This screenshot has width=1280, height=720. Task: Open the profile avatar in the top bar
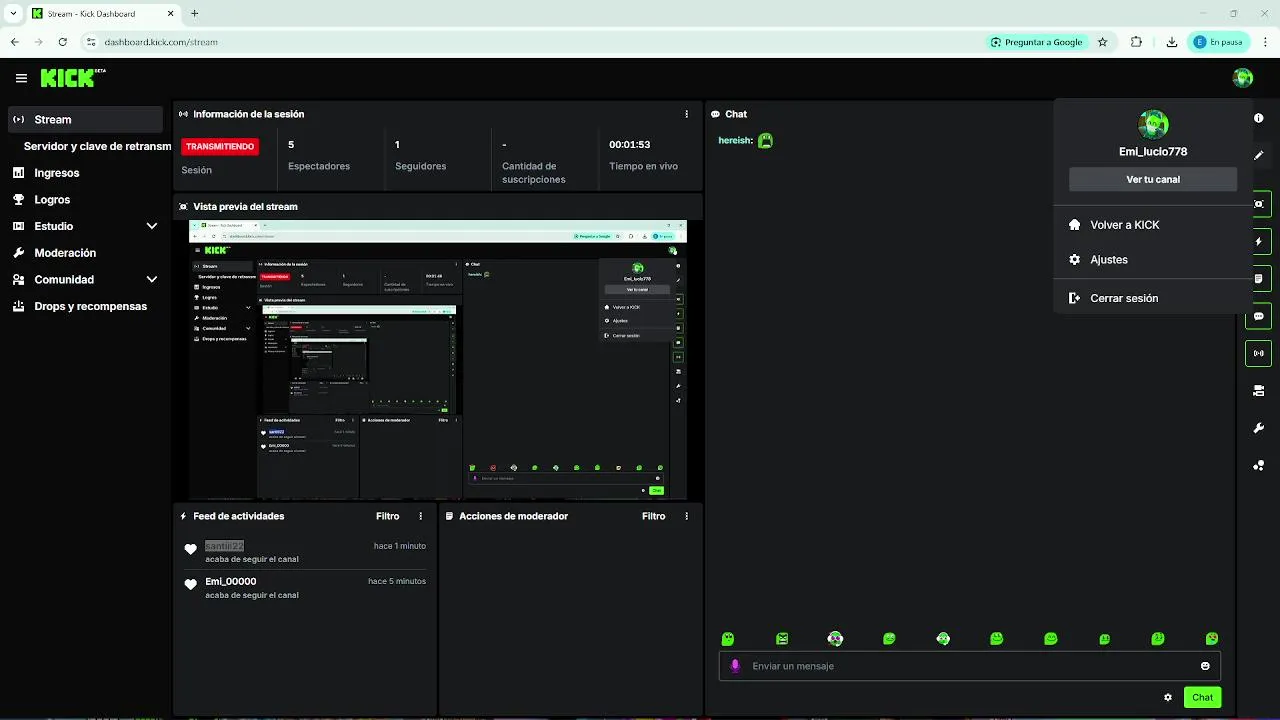point(1243,78)
